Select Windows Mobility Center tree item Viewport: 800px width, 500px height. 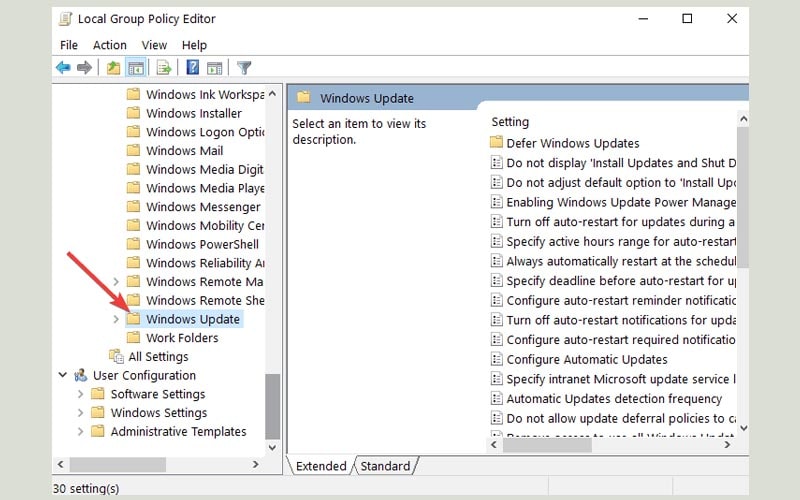[205, 225]
